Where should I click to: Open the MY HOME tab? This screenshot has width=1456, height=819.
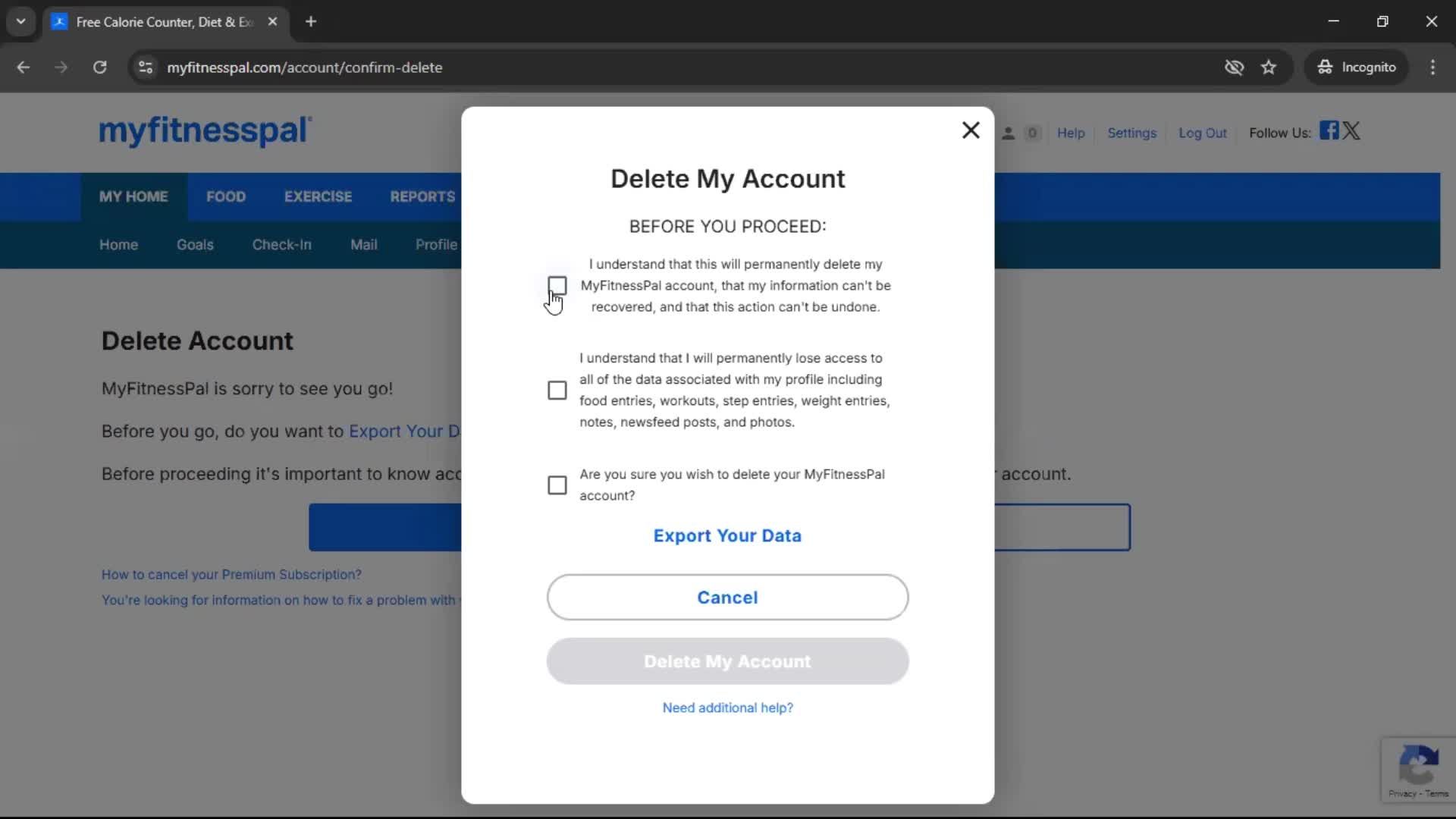133,196
